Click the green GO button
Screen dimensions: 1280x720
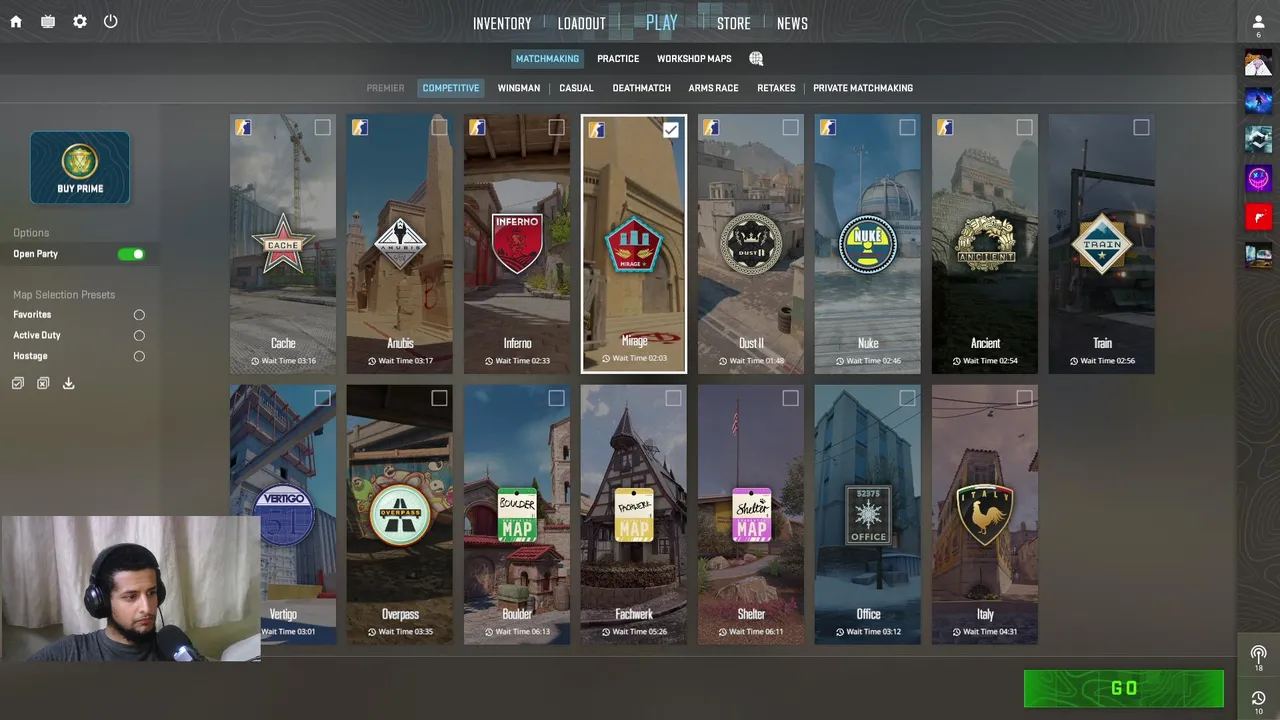click(x=1124, y=688)
